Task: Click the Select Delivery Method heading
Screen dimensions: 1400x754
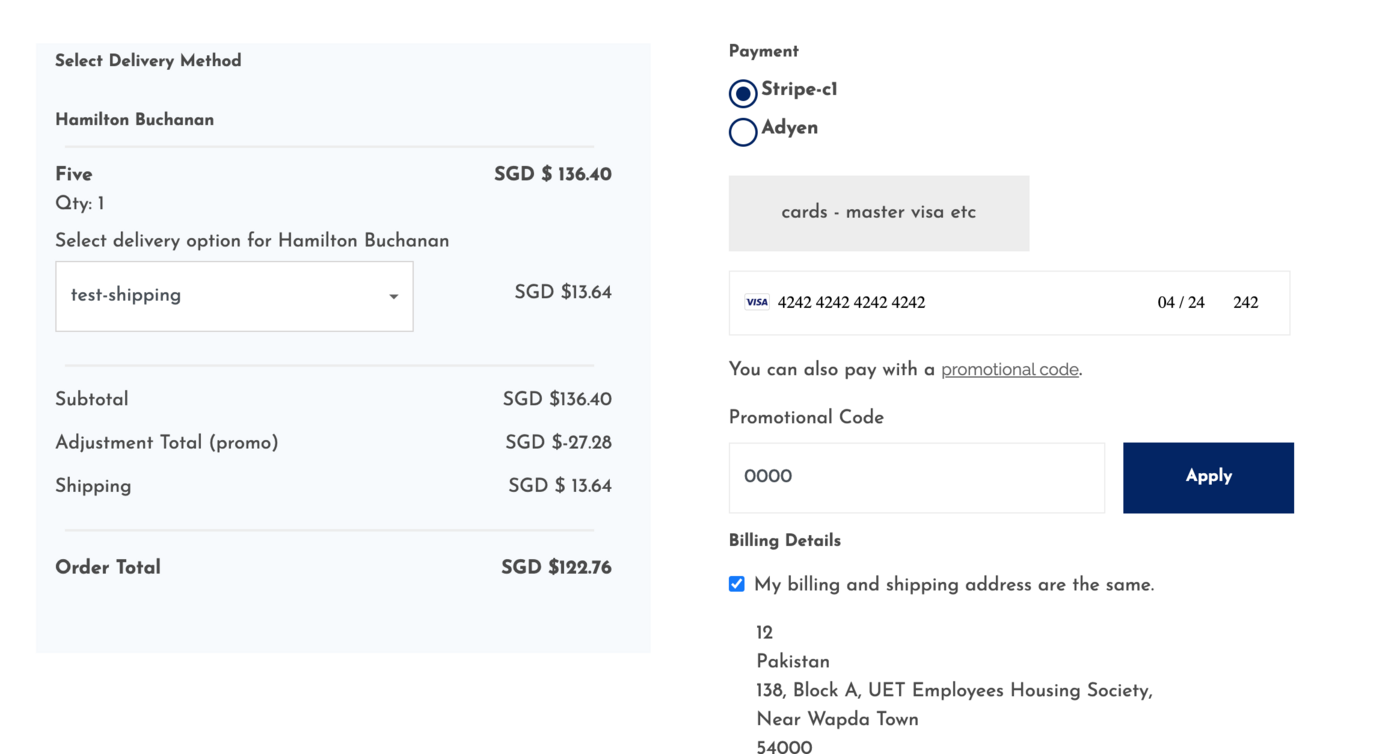Action: click(148, 61)
